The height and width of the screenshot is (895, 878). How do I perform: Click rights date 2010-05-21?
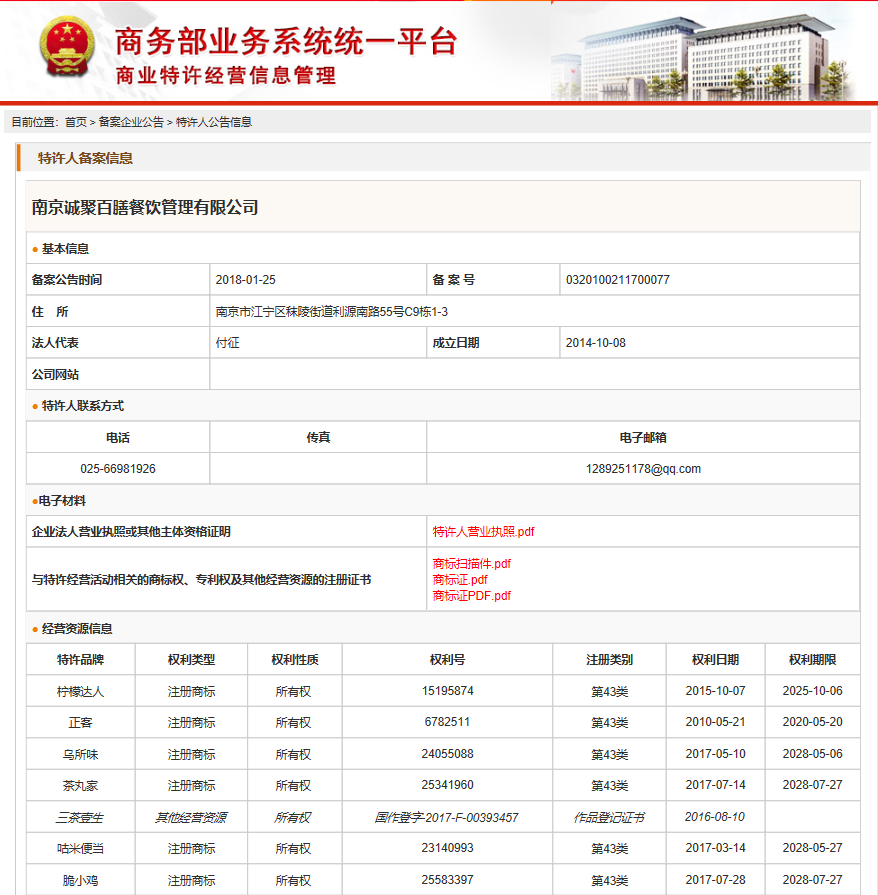[x=715, y=722]
